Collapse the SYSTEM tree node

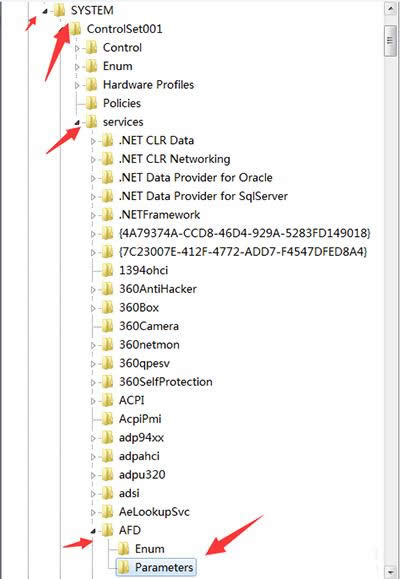click(45, 11)
